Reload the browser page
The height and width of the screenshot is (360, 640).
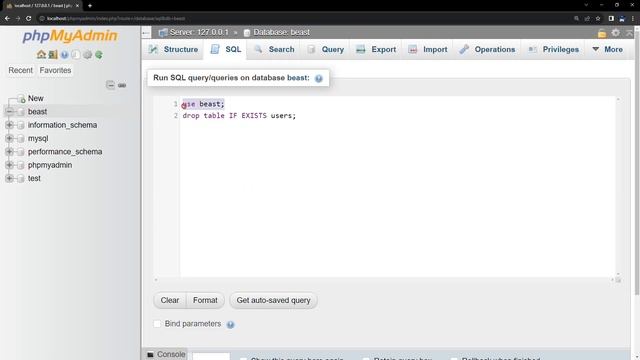click(29, 18)
